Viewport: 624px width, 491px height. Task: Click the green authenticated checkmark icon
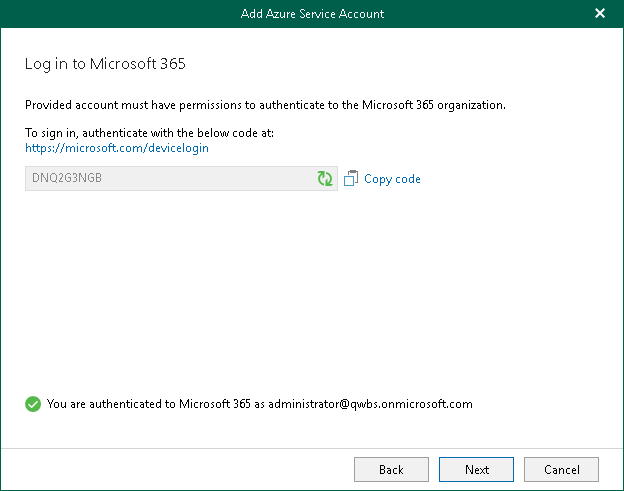33,404
